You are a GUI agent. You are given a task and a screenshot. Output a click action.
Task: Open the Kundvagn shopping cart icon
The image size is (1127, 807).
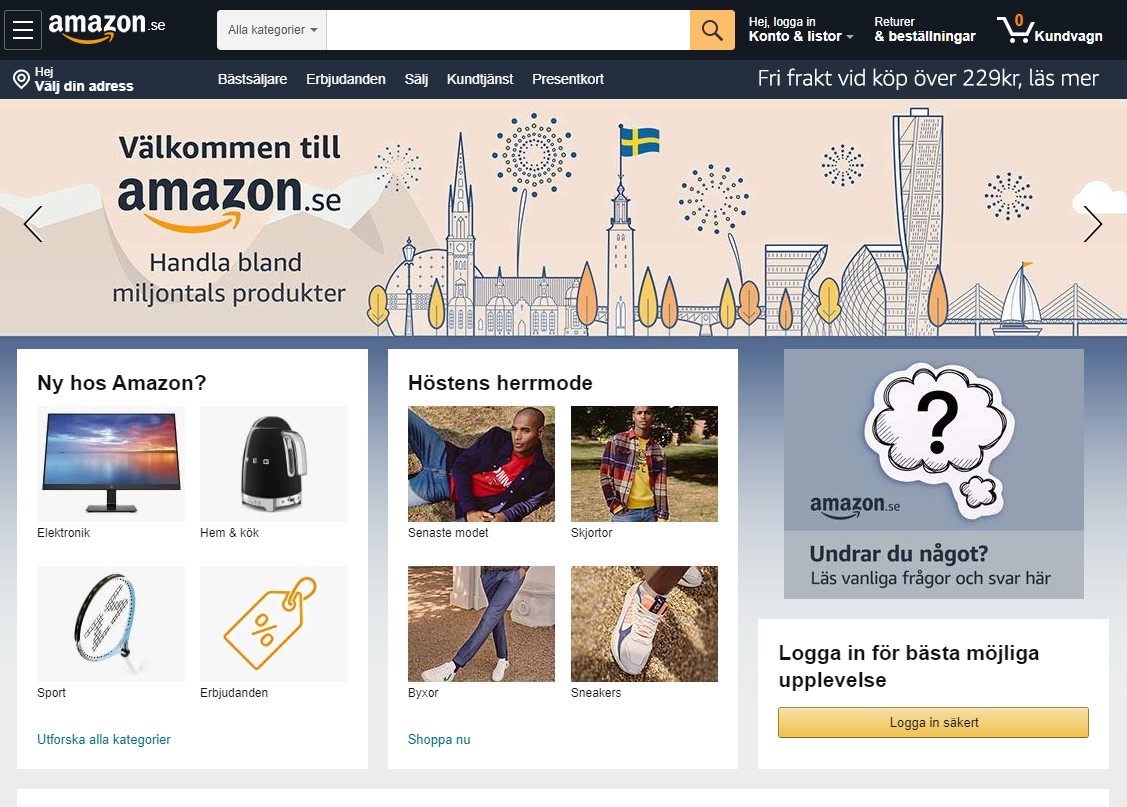tap(1049, 30)
